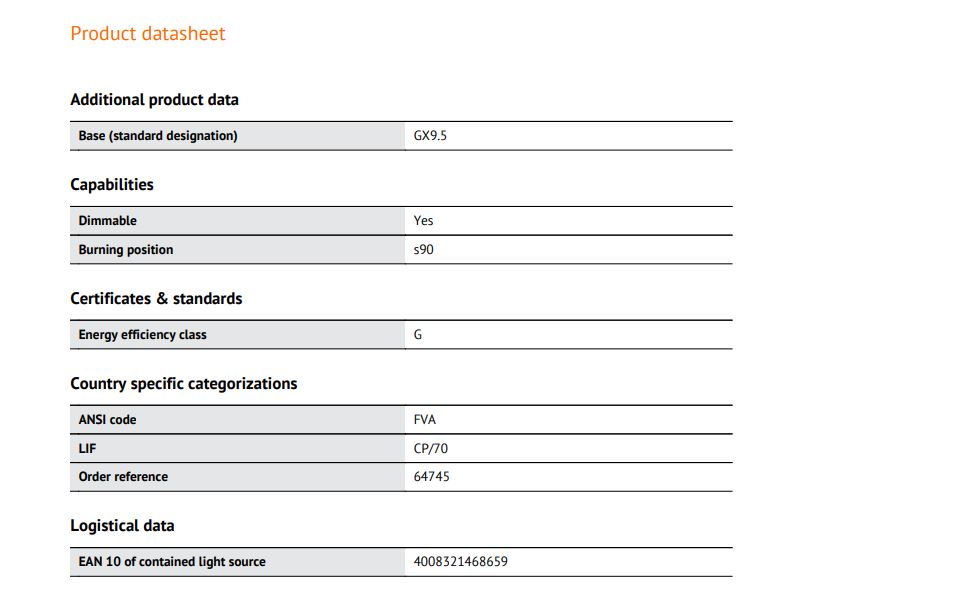The height and width of the screenshot is (599, 967).
Task: Click the Order reference label
Action: pos(123,477)
